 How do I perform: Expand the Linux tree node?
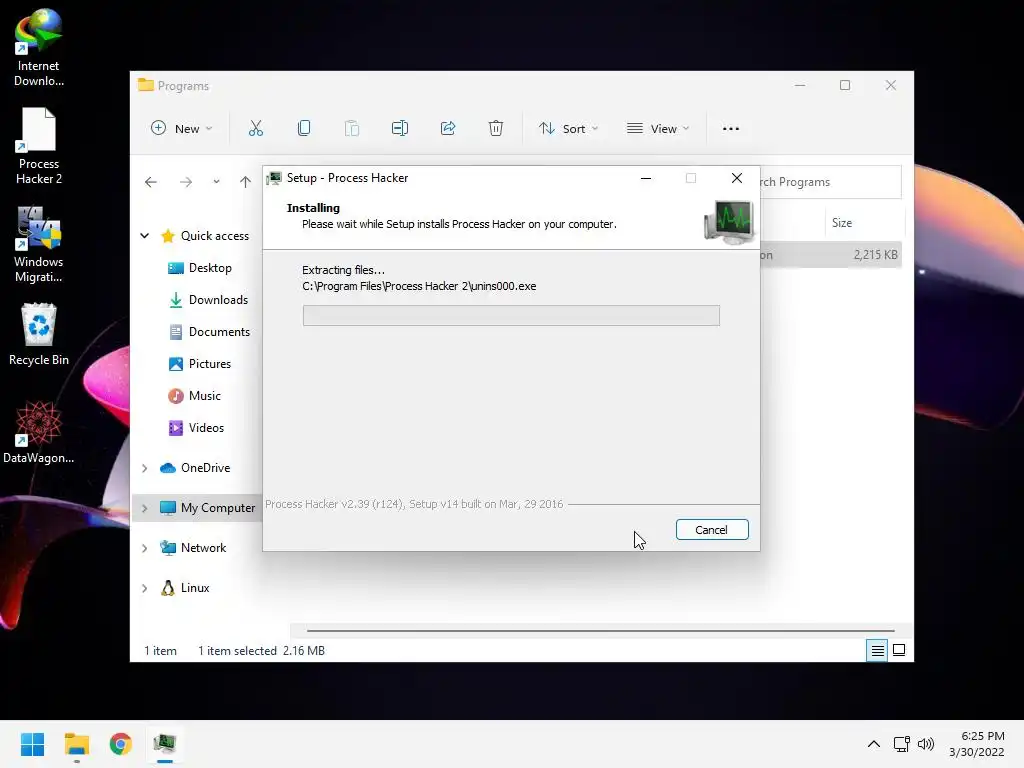point(144,588)
